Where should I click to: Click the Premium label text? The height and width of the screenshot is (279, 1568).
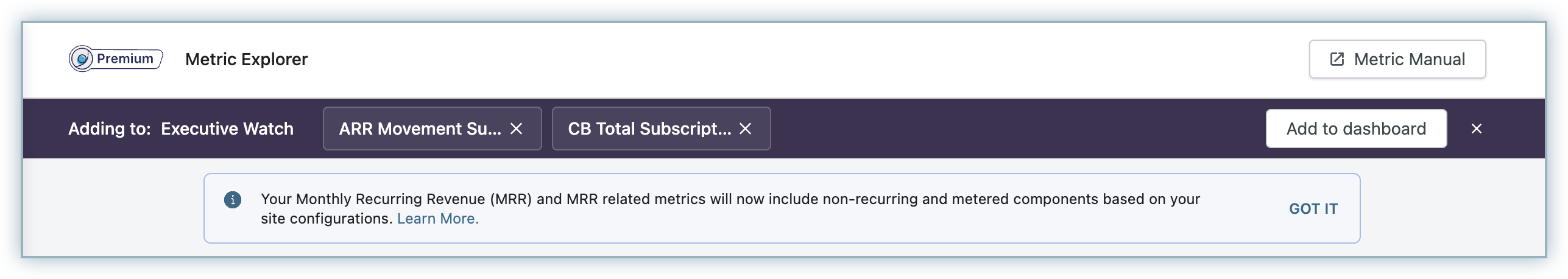125,59
